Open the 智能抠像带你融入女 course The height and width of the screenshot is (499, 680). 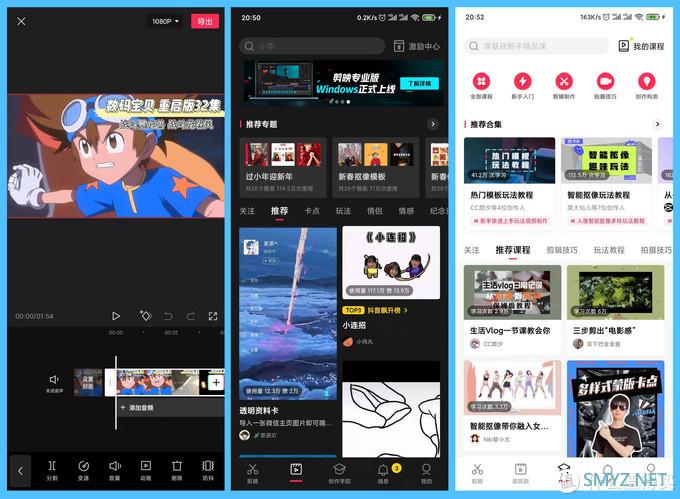coord(512,403)
